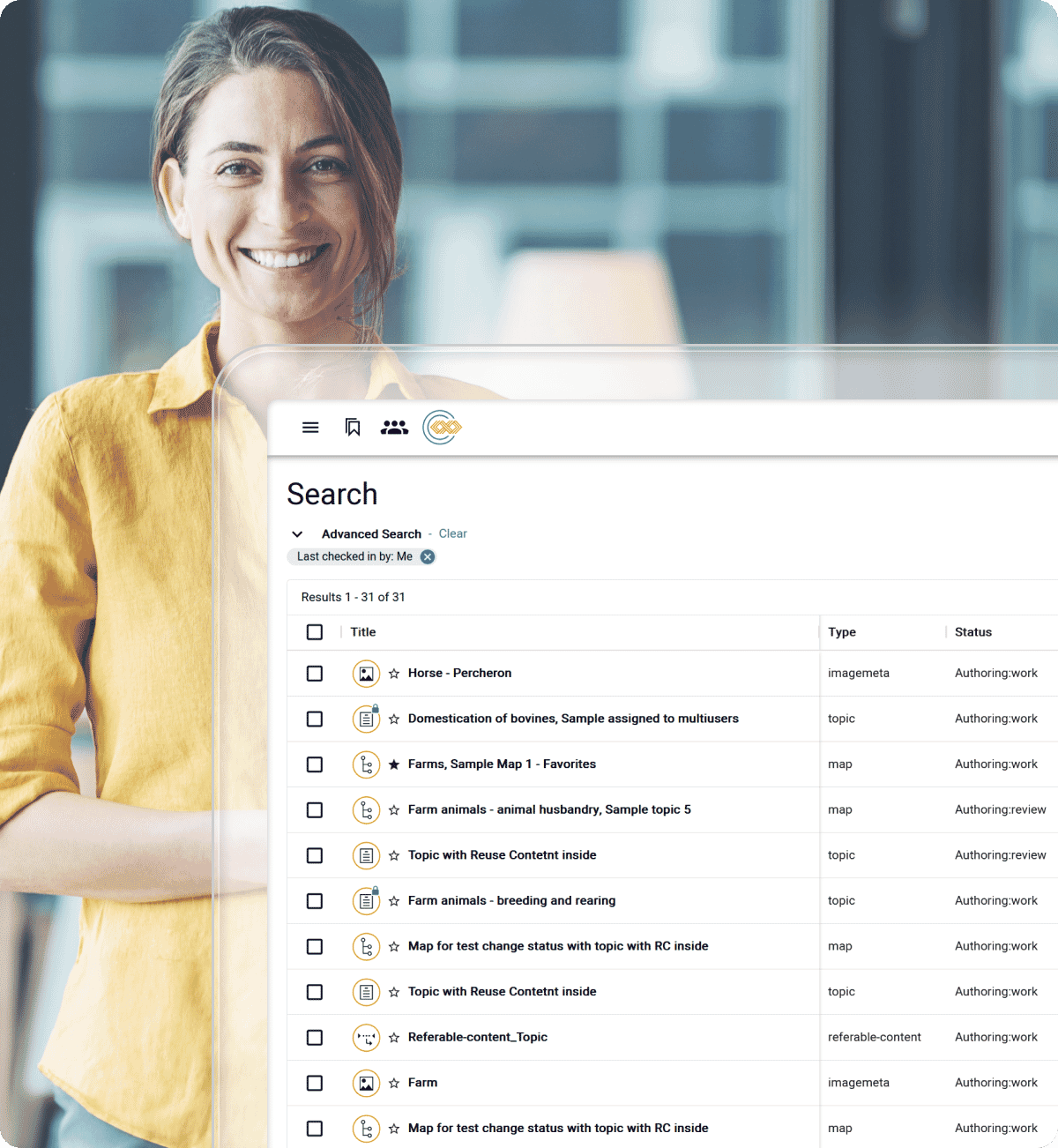
Task: Sort results by the Type column header
Action: point(841,632)
